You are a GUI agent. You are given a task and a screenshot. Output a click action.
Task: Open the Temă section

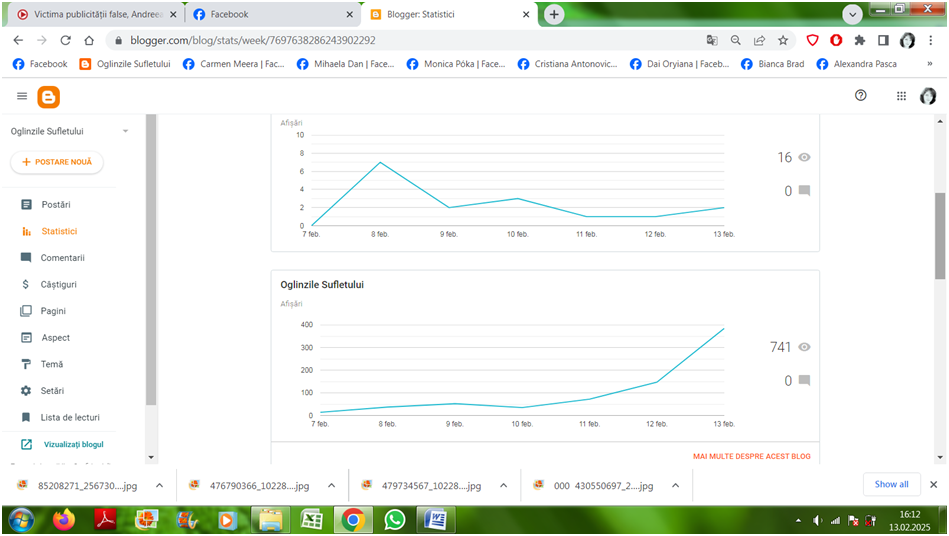[51, 364]
